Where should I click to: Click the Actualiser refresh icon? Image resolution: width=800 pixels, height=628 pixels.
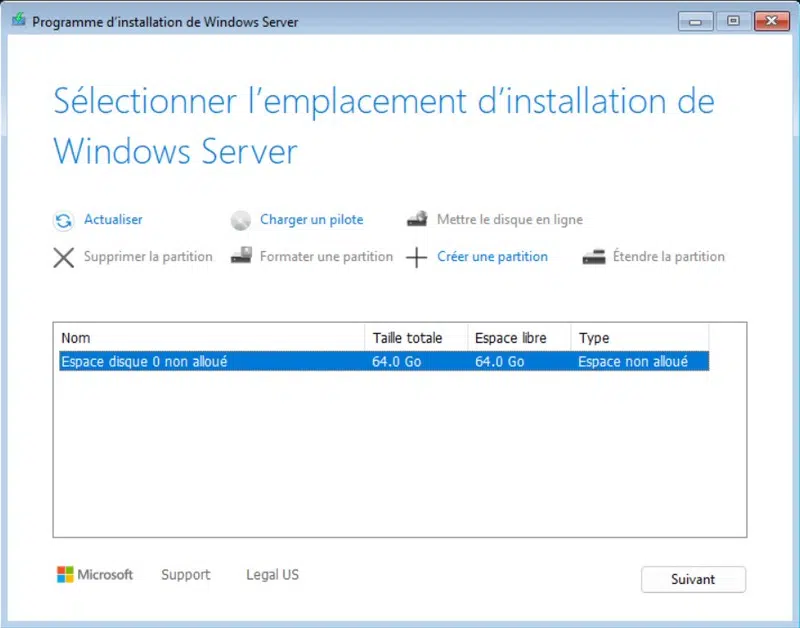pos(64,221)
